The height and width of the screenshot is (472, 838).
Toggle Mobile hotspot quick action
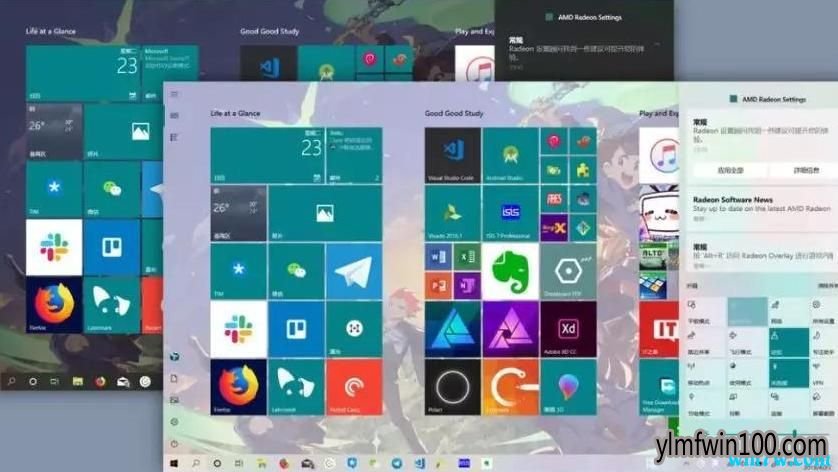pyautogui.click(x=705, y=374)
